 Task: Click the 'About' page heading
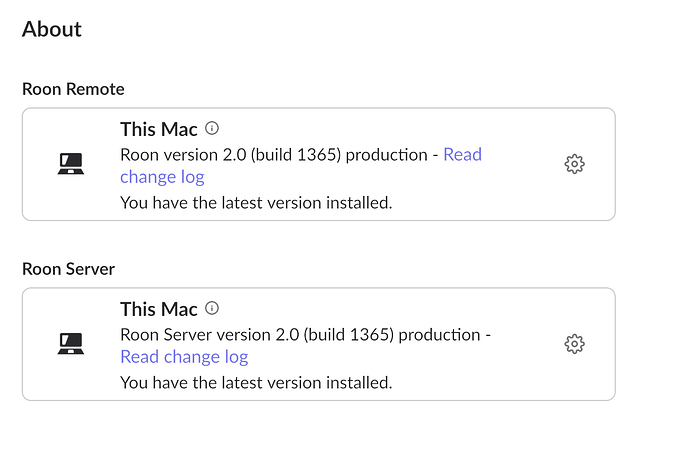tap(52, 29)
